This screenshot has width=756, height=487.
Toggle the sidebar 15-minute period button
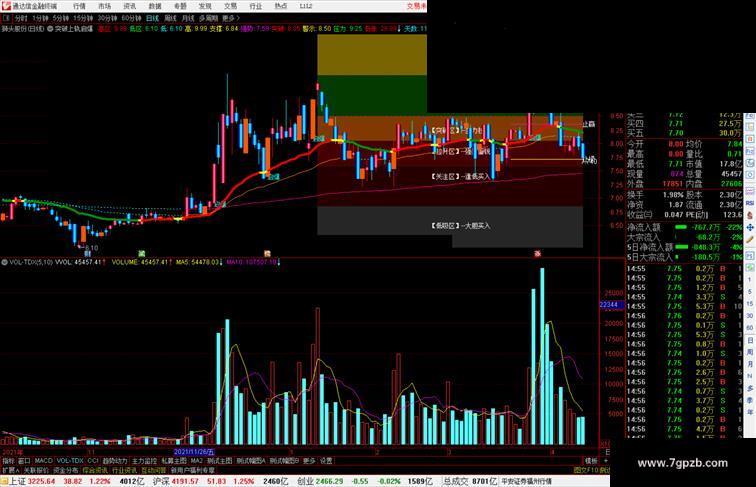[x=750, y=304]
